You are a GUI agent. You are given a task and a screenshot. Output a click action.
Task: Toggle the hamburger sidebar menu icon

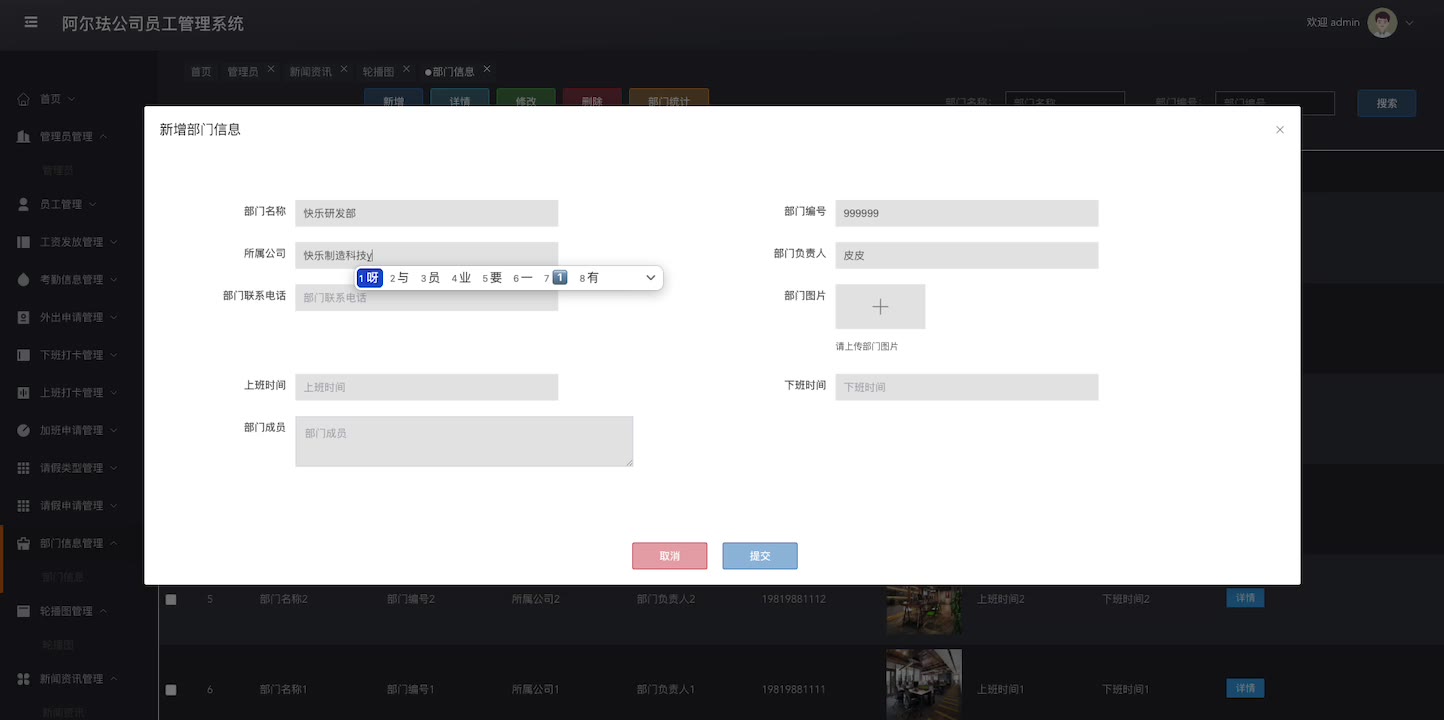click(x=31, y=22)
